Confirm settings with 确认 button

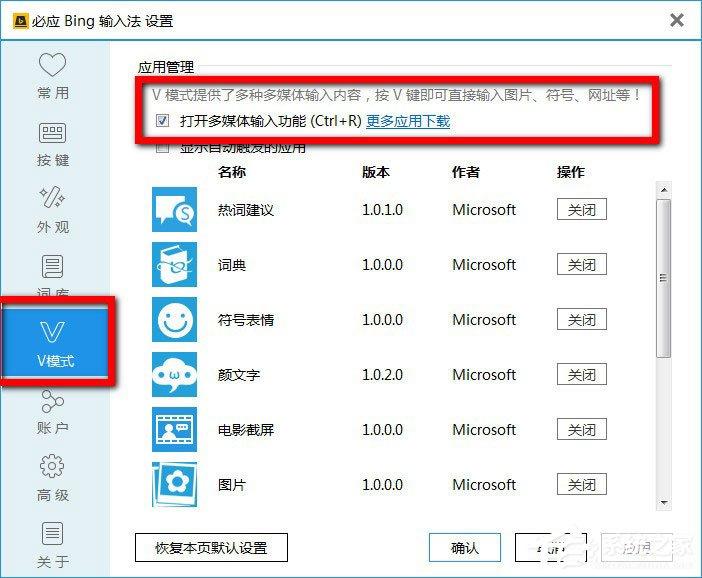[x=465, y=548]
